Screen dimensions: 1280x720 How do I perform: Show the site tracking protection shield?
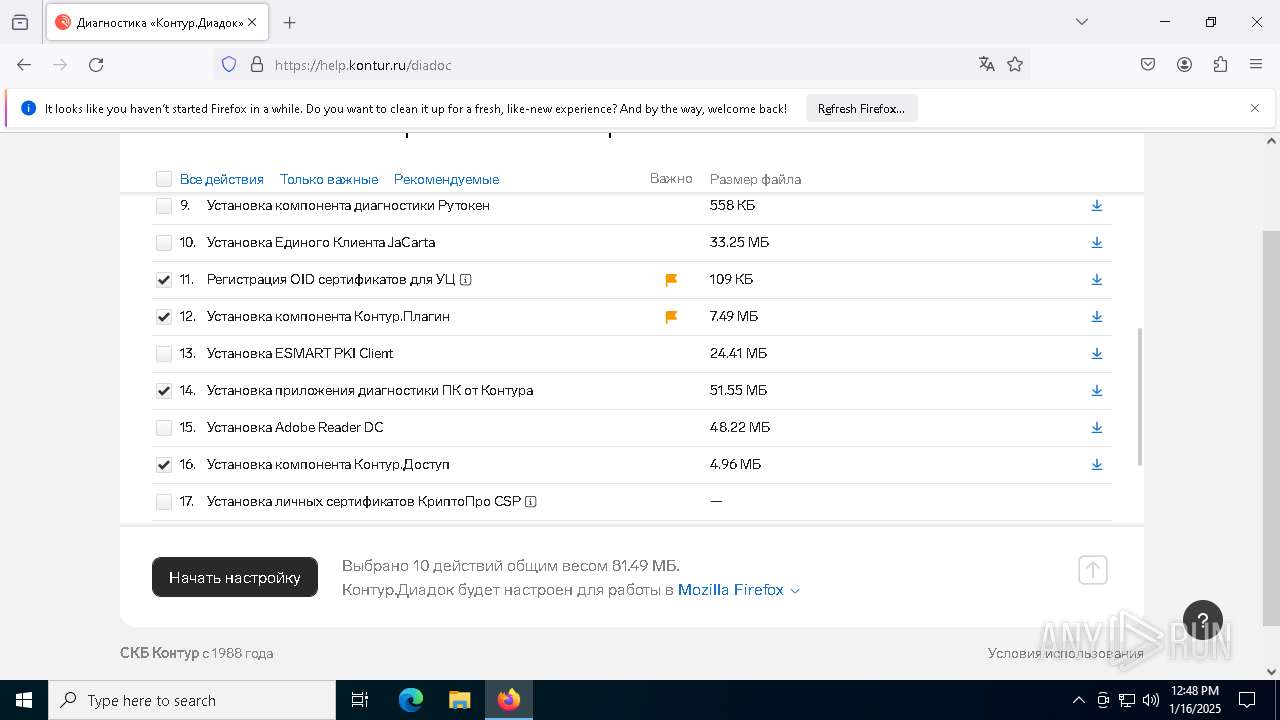pos(229,65)
